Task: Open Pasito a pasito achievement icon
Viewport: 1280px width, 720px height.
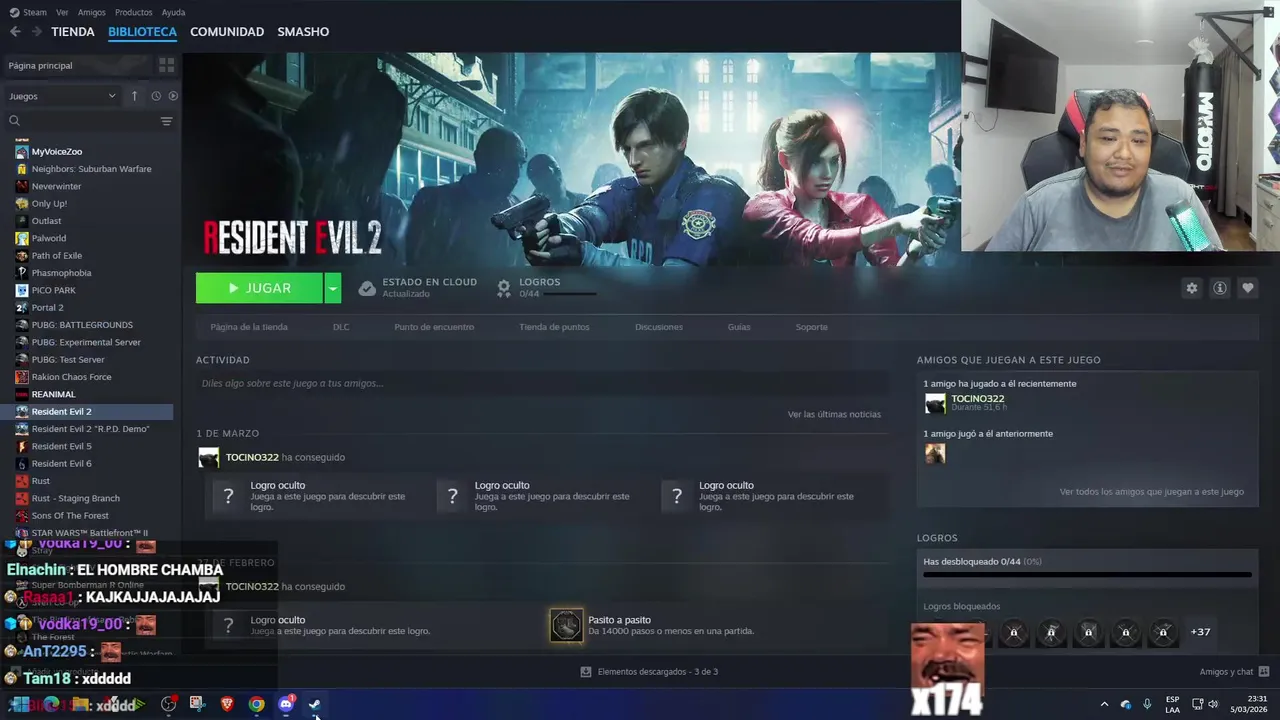Action: point(566,625)
